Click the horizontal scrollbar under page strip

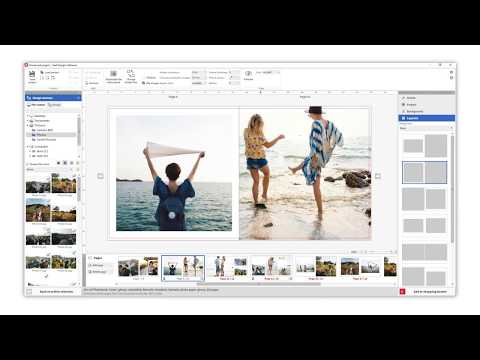coord(258,284)
